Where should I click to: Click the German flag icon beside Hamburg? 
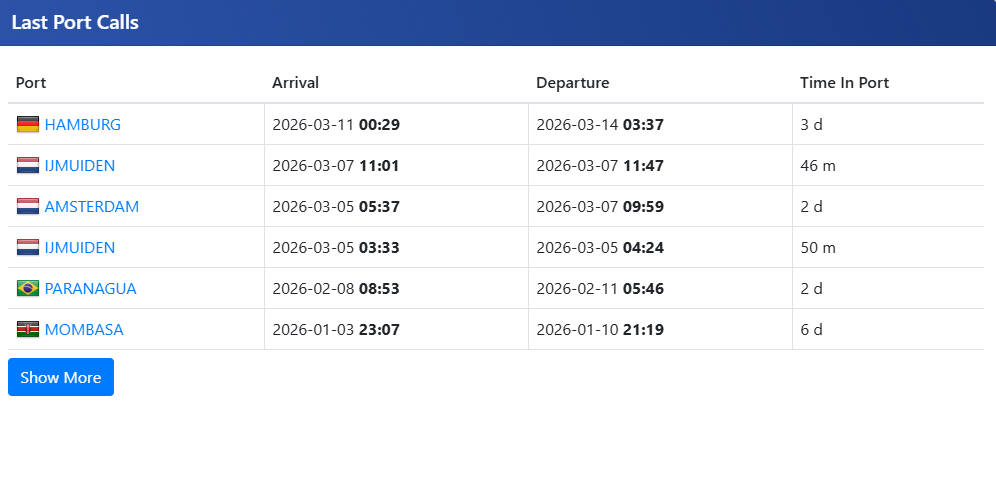click(x=28, y=125)
